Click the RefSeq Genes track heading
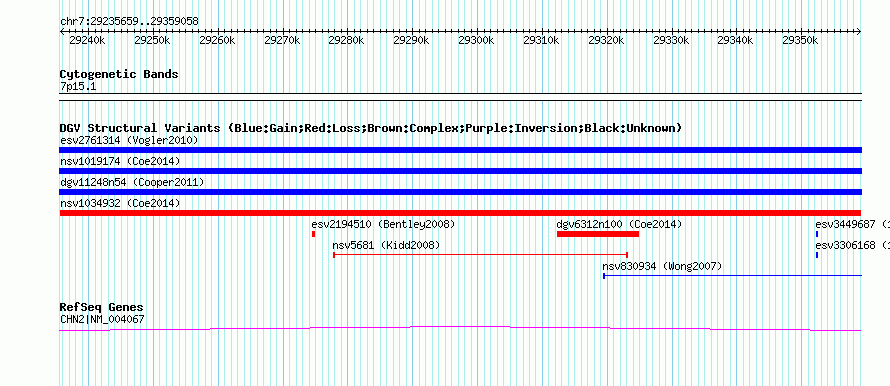 (102, 308)
